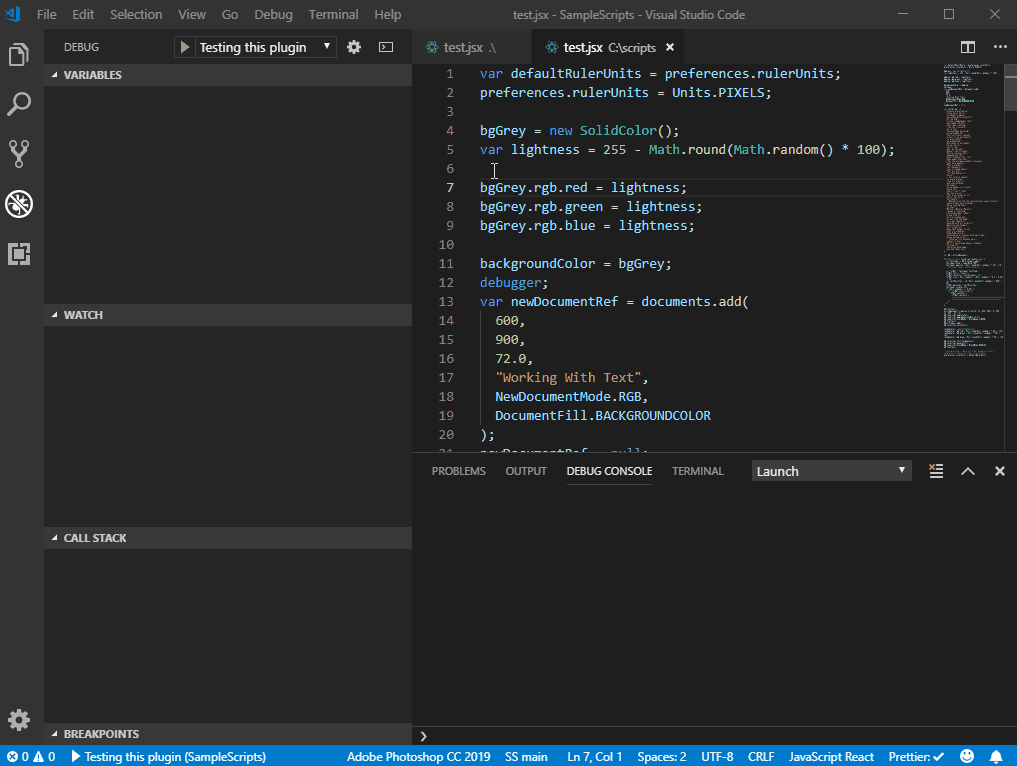1017x766 pixels.
Task: Collapse the VARIABLES section
Action: 92,75
